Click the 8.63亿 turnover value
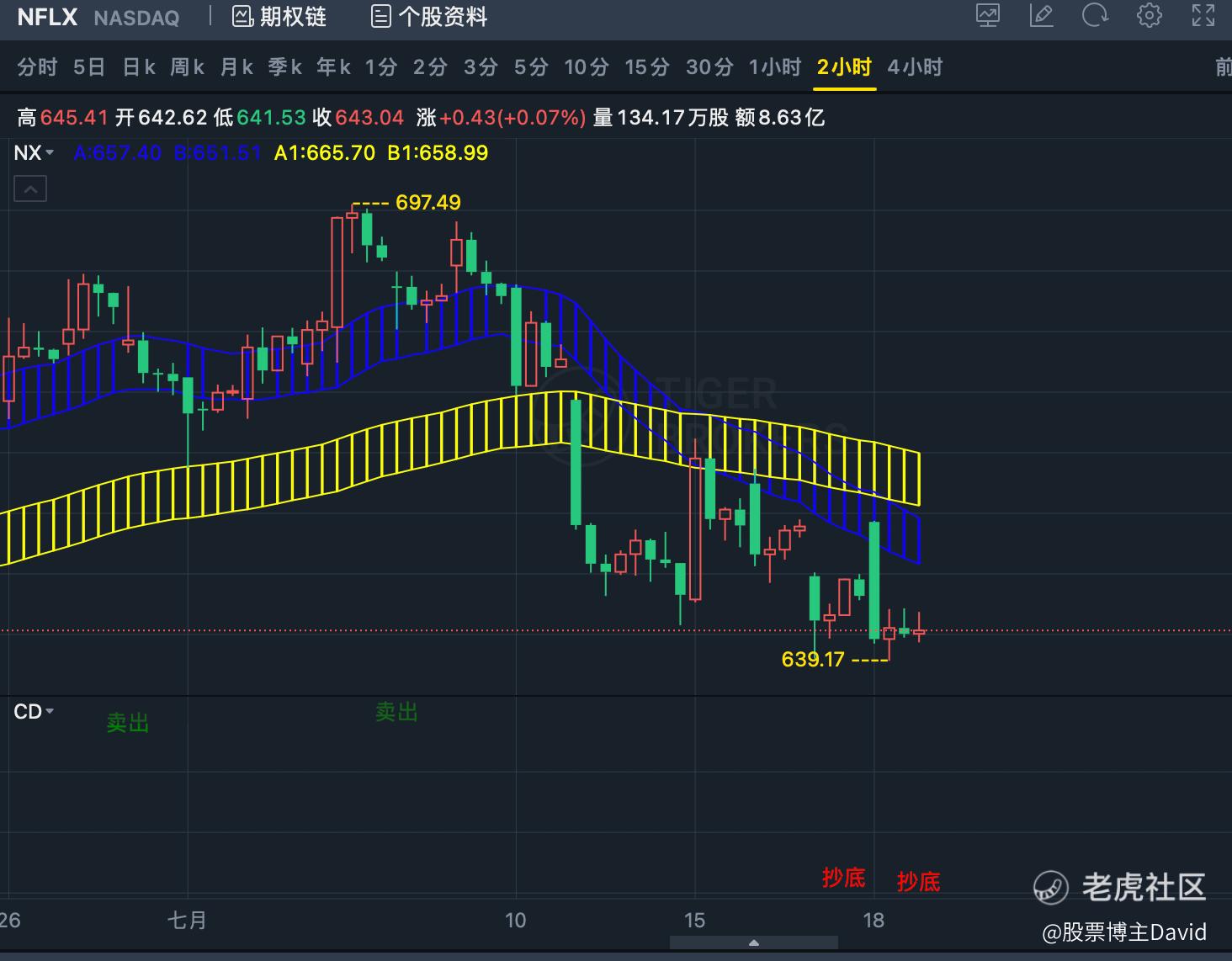This screenshot has width=1232, height=961. 792,118
